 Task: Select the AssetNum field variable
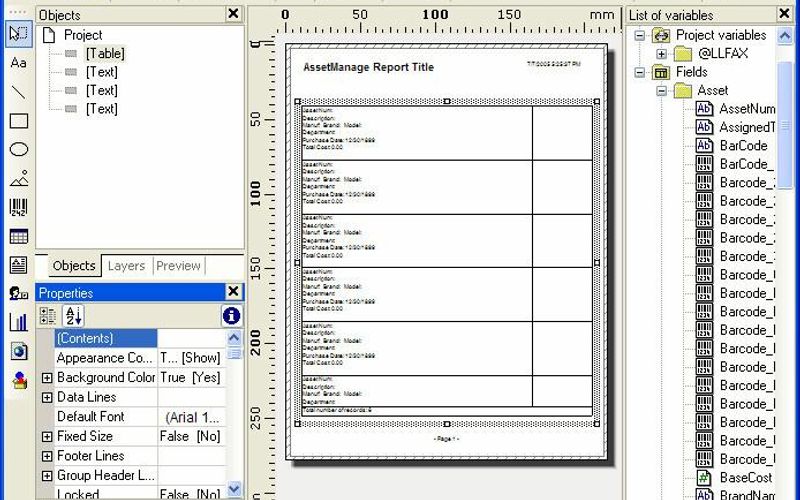746,109
